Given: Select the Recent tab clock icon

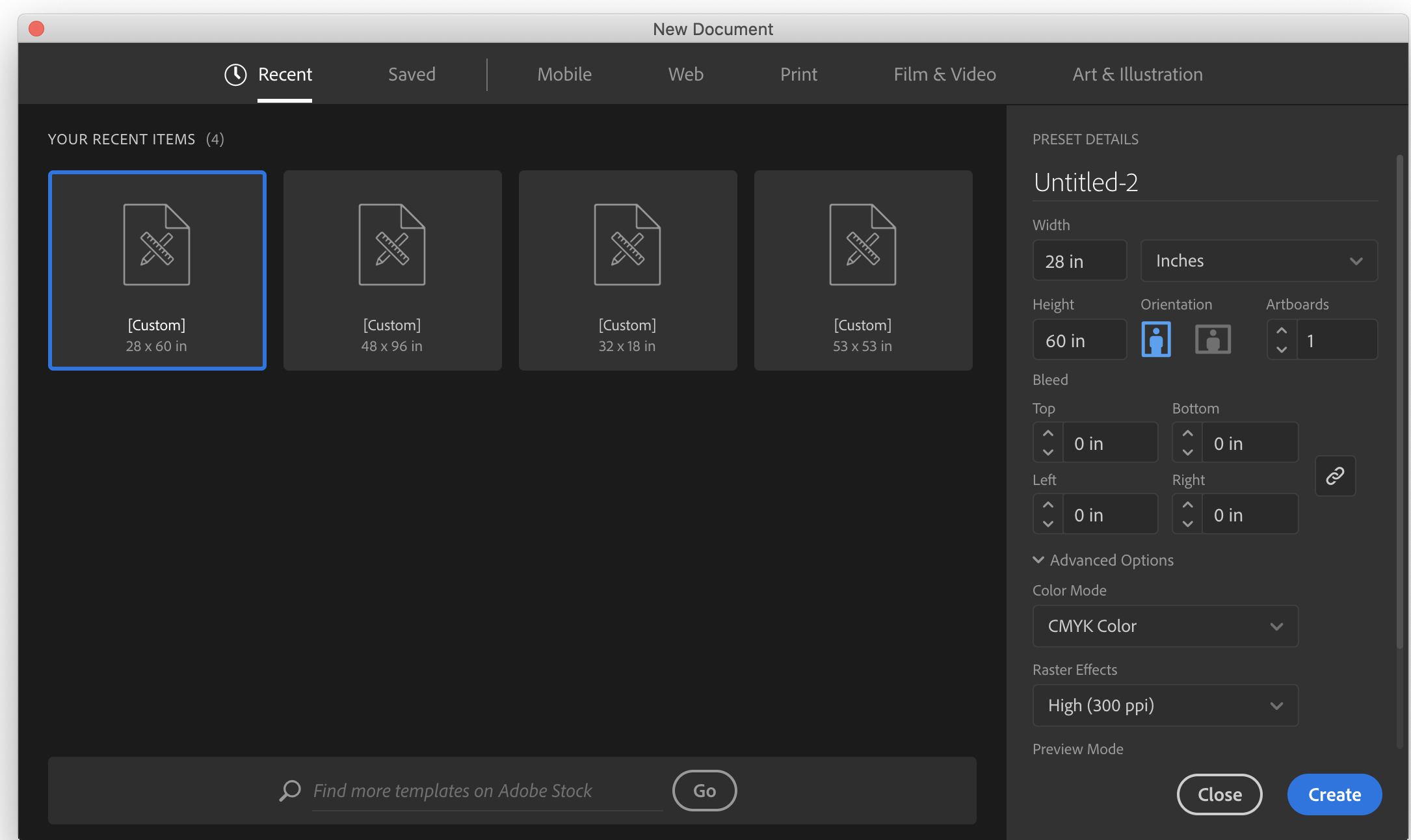Looking at the screenshot, I should pos(235,74).
